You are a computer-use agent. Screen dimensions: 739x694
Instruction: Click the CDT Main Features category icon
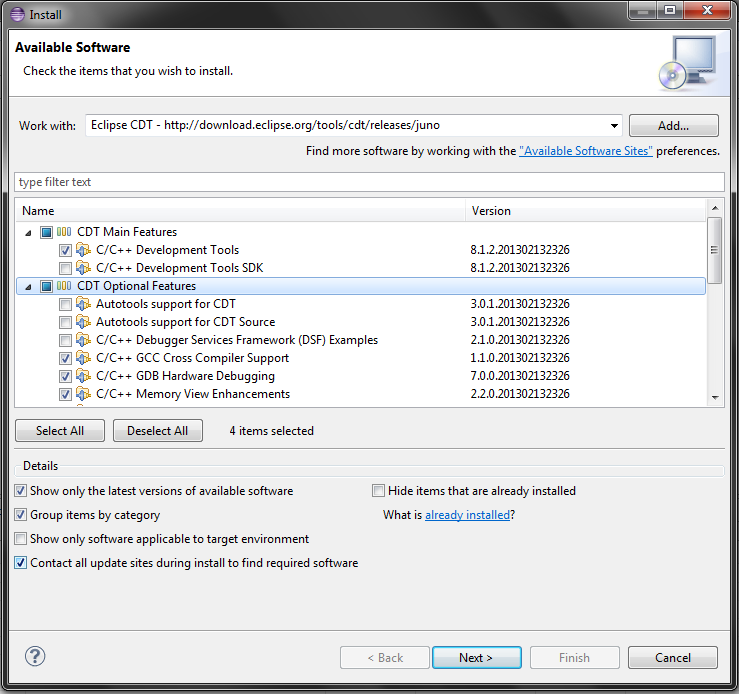click(64, 232)
